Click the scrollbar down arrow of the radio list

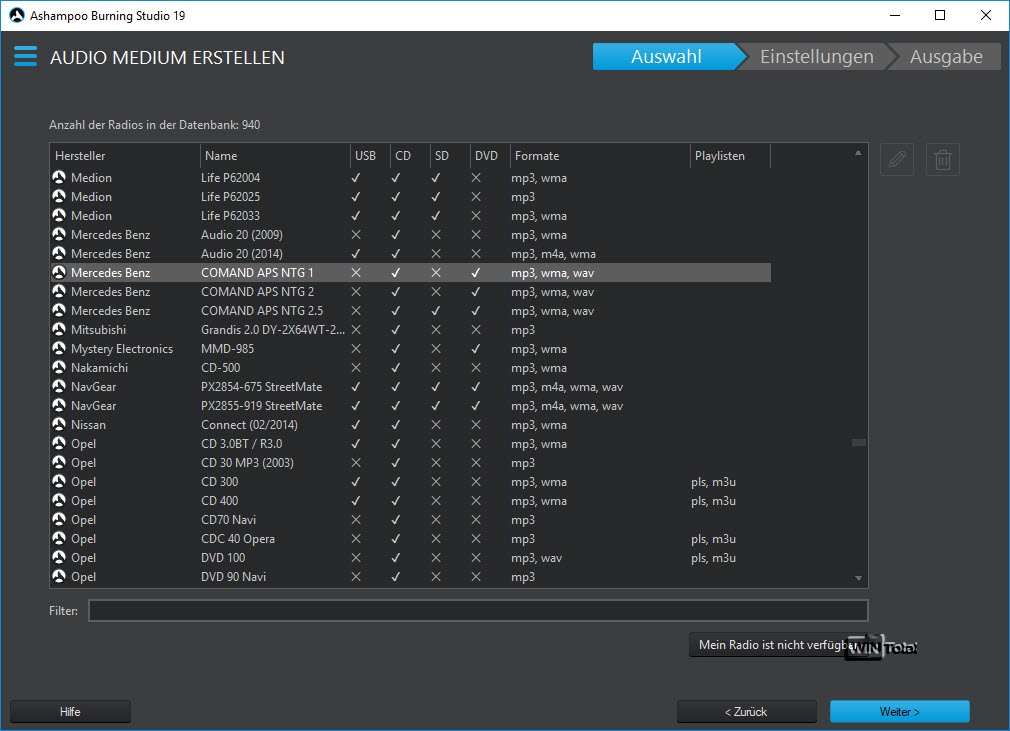click(x=858, y=578)
